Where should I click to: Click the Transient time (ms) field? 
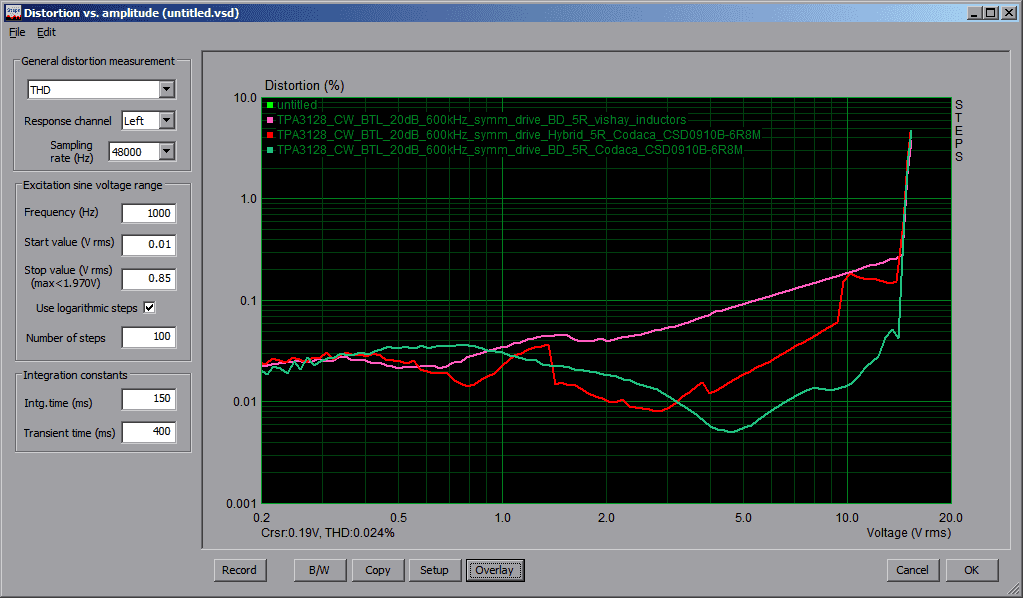pos(148,432)
